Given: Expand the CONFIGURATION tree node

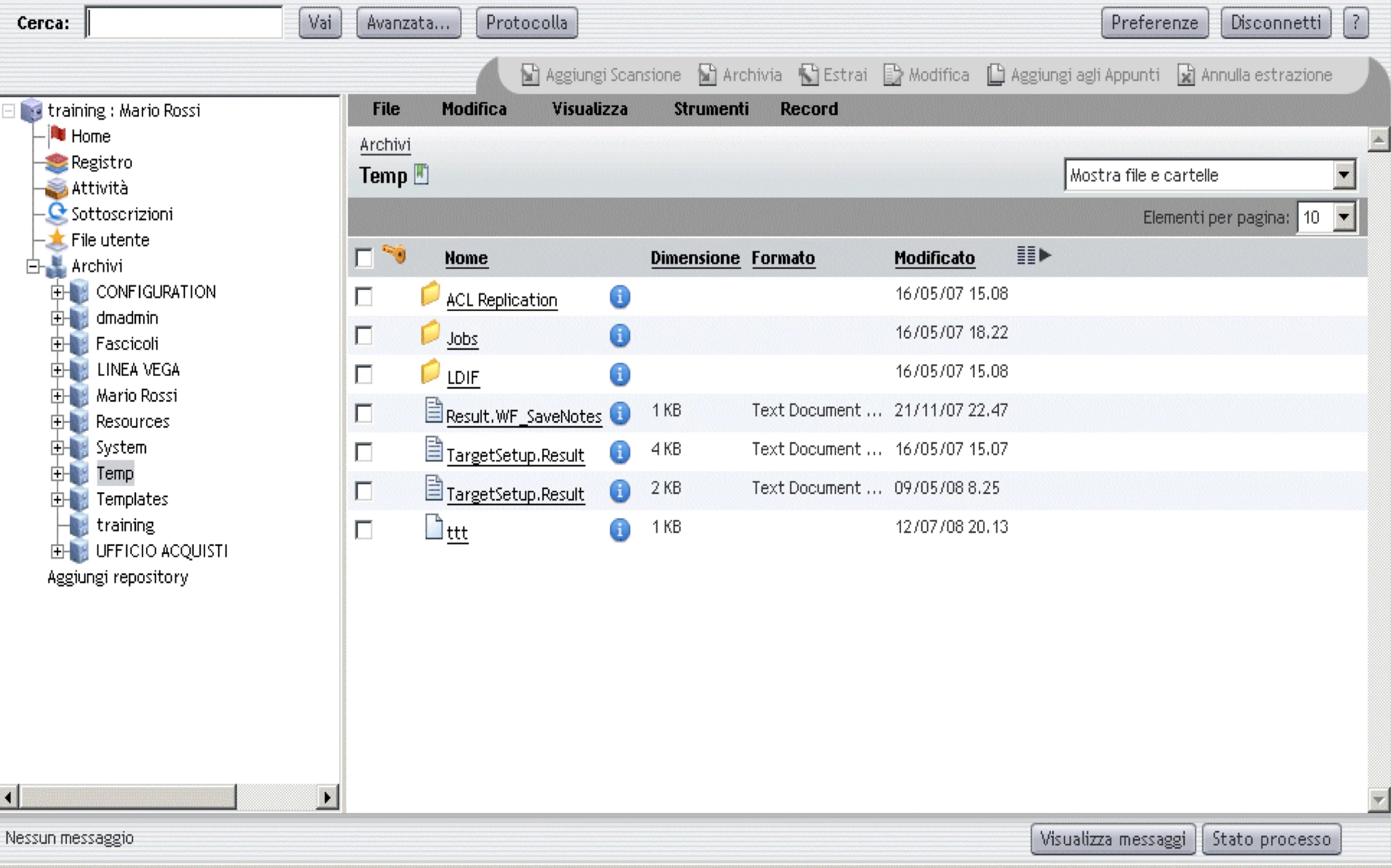Looking at the screenshot, I should 57,292.
